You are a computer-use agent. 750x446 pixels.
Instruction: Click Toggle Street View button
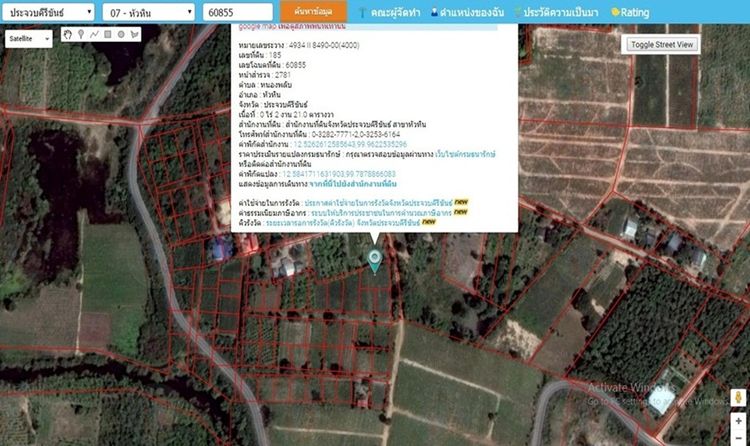[x=662, y=44]
